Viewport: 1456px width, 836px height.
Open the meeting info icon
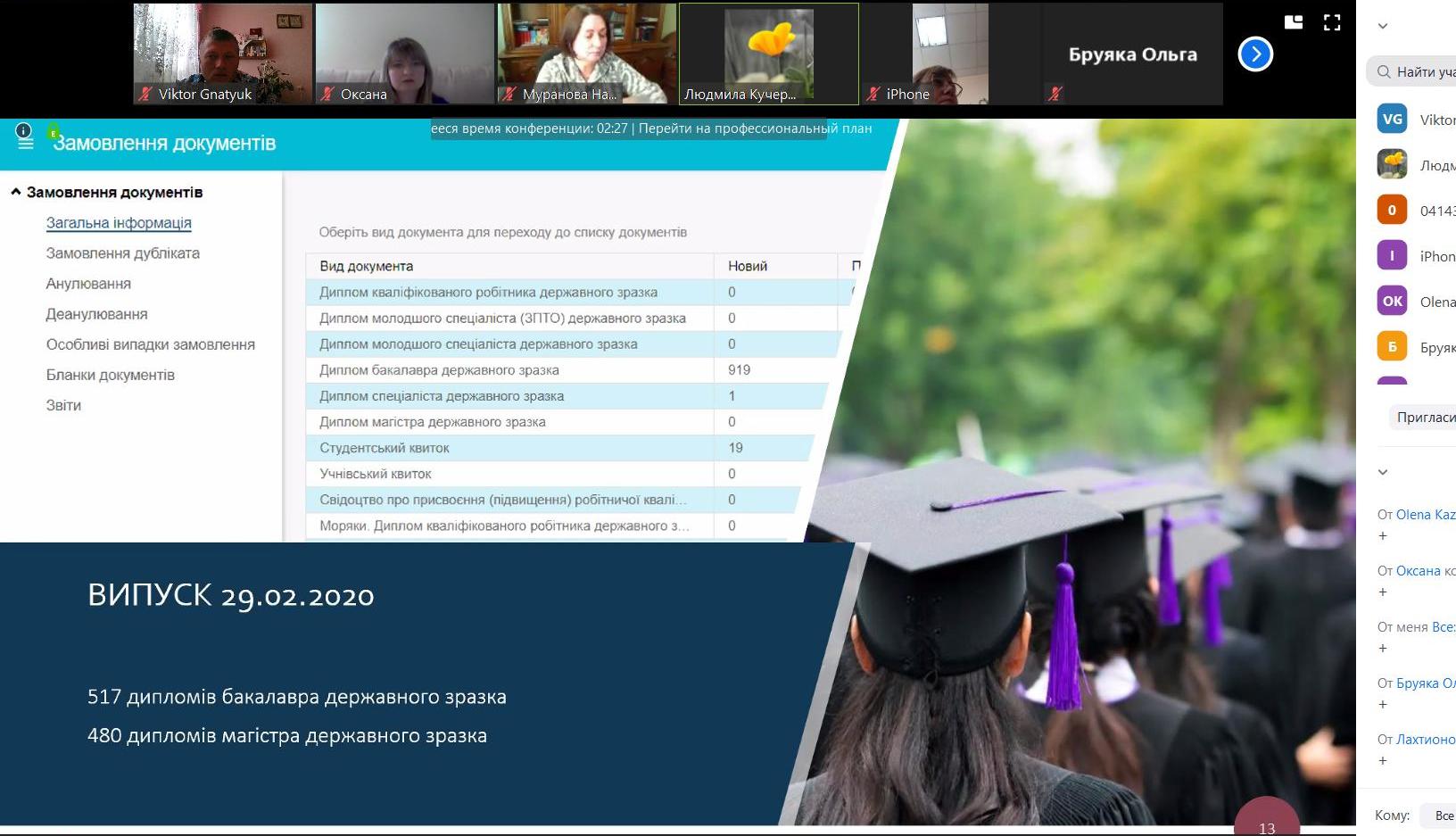click(24, 131)
